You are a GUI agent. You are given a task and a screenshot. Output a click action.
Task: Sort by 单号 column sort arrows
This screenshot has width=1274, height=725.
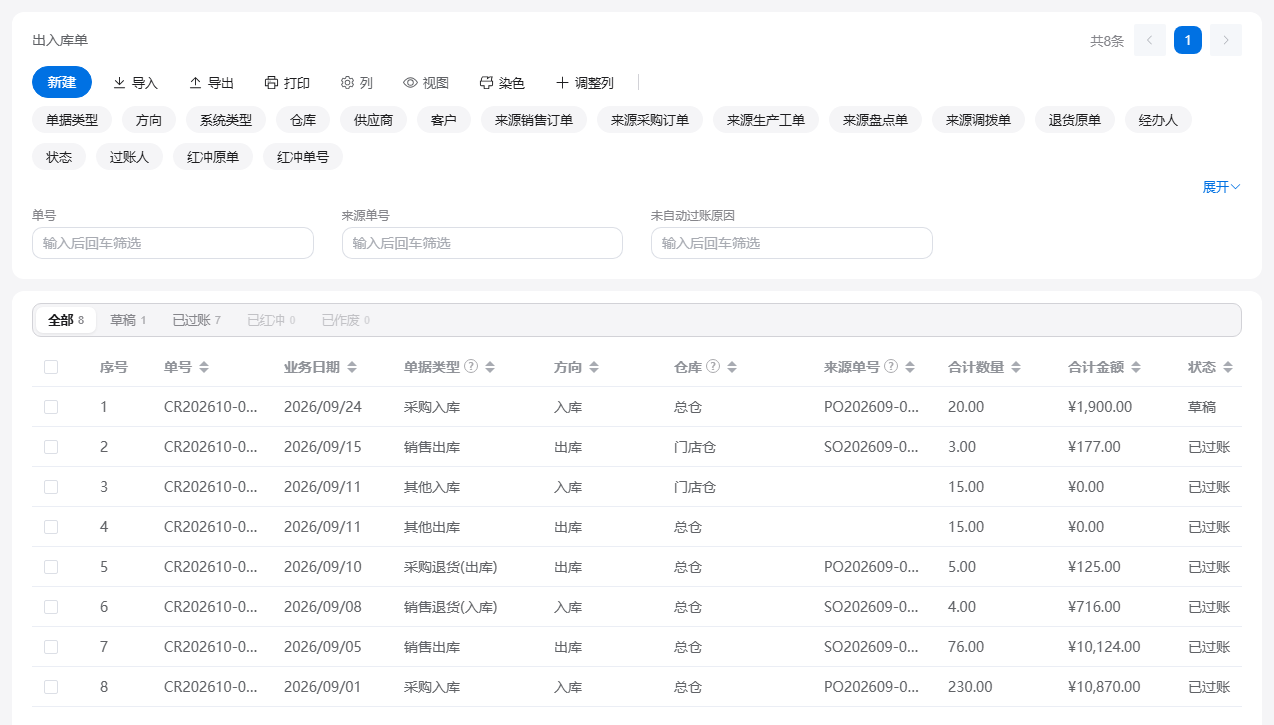click(204, 367)
